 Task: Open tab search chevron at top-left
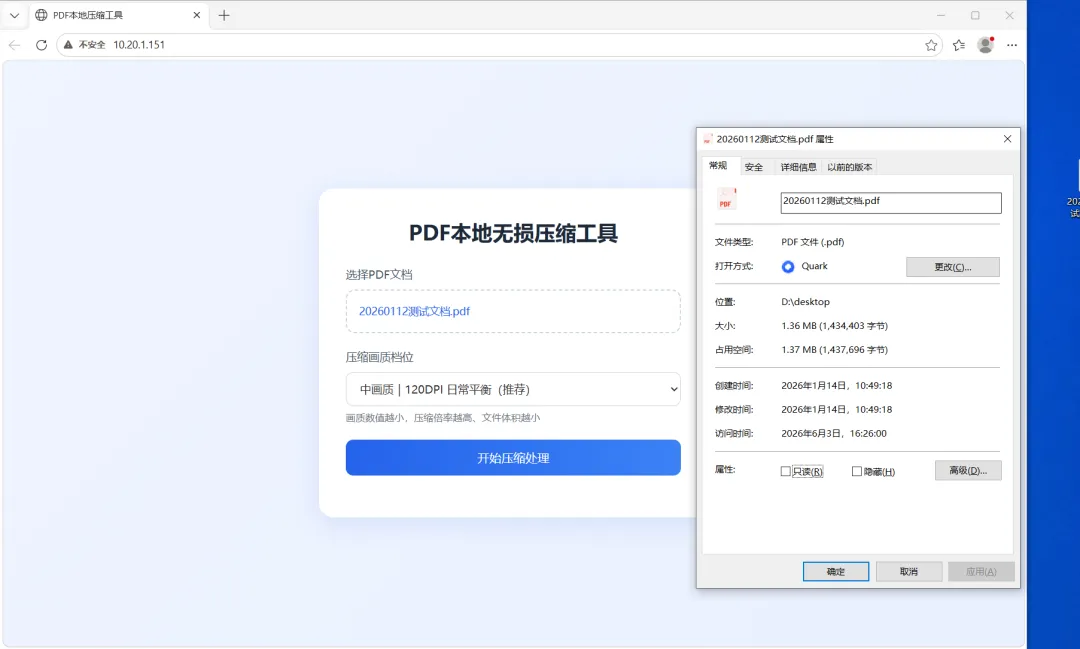pos(14,15)
